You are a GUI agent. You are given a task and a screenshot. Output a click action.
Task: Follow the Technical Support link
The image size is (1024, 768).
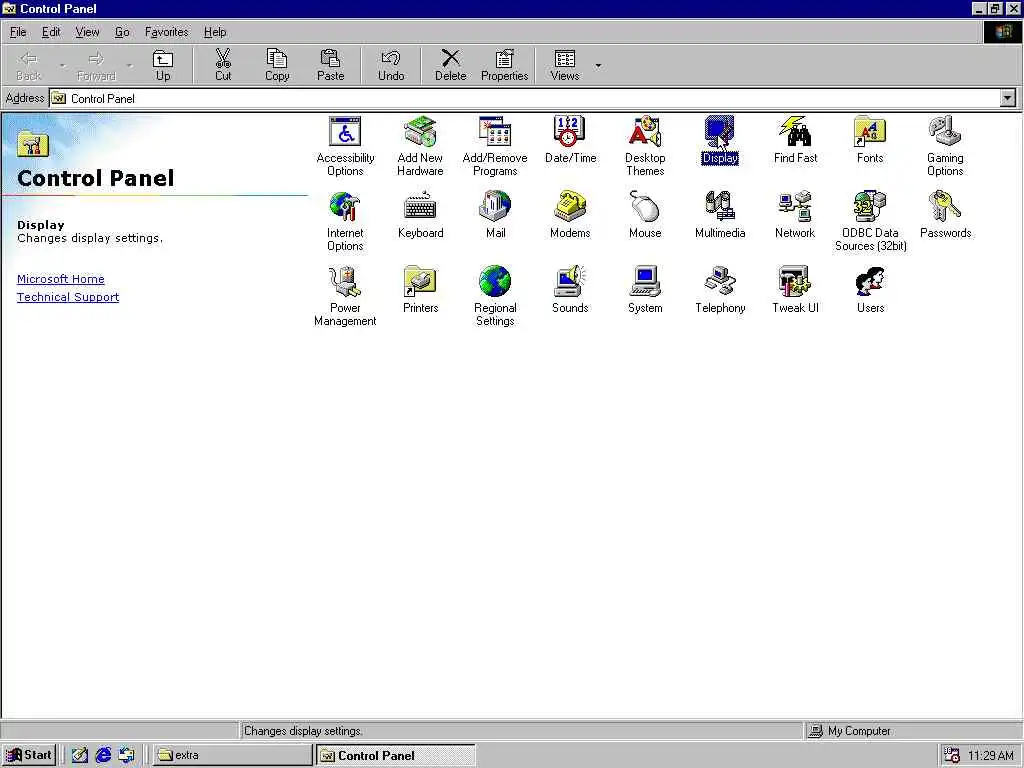click(x=68, y=297)
